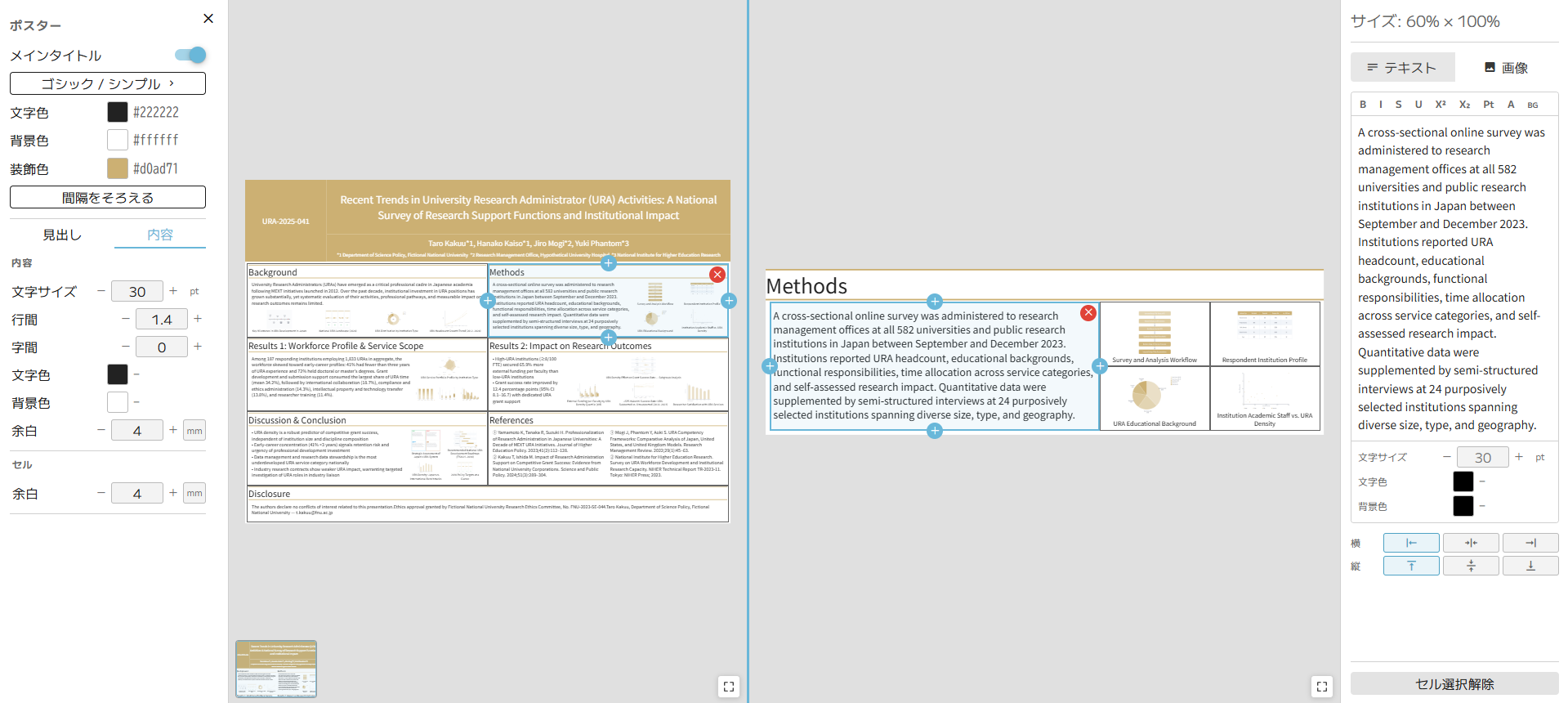The width and height of the screenshot is (1568, 703).
Task: Expand the poster preview to fullscreen
Action: [729, 687]
